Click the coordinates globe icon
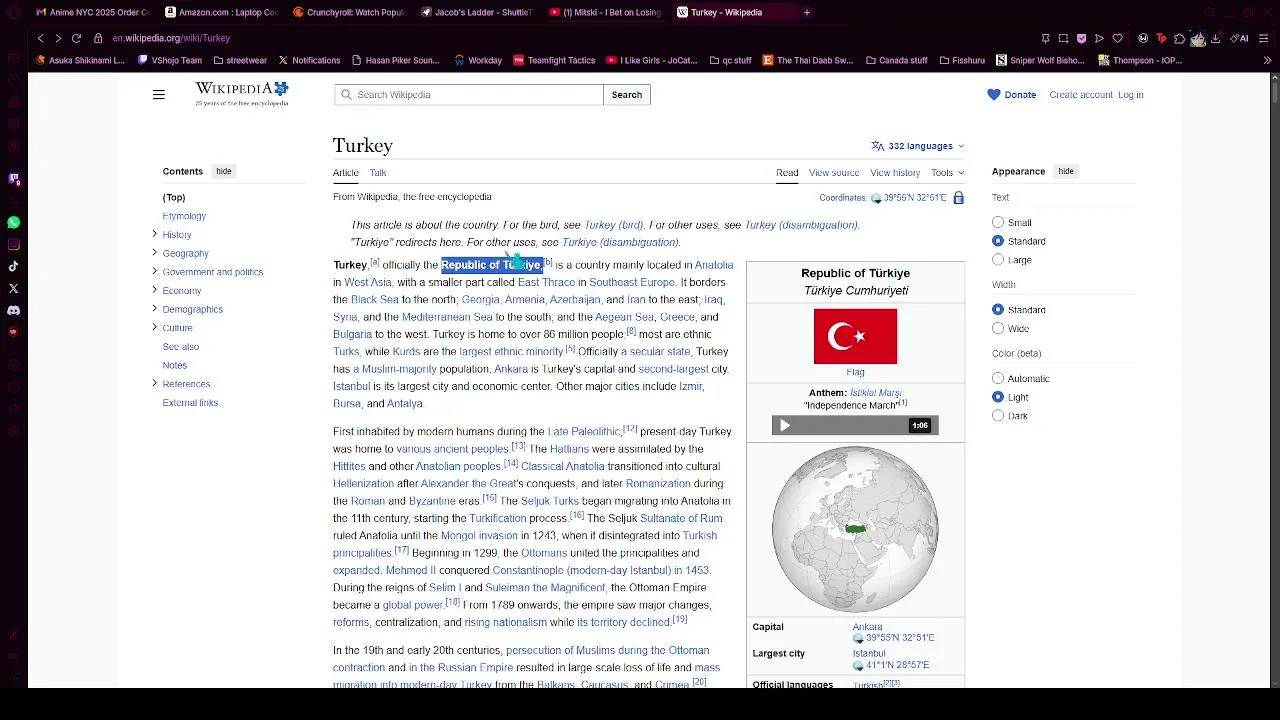Viewport: 1280px width, 720px height. click(876, 198)
